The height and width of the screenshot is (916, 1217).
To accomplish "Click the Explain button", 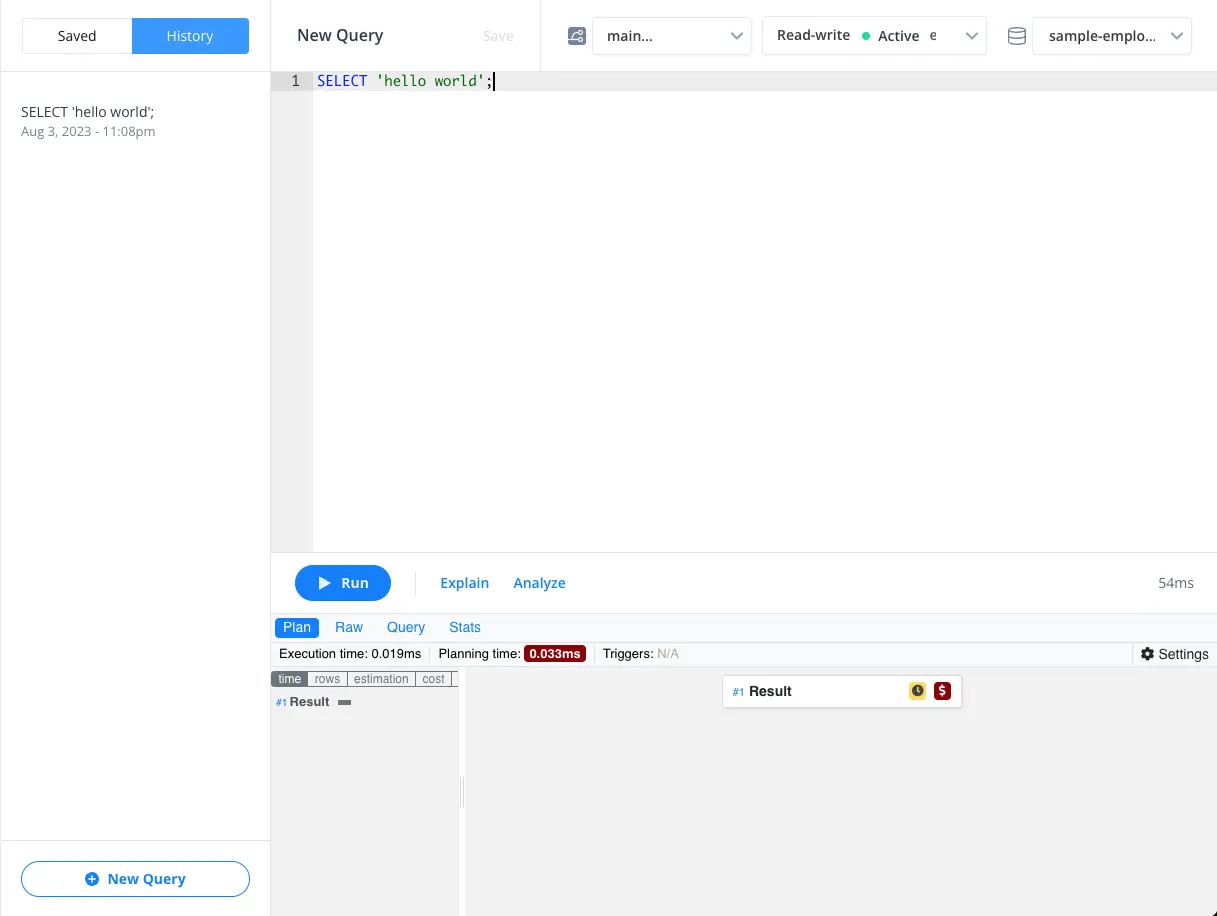I will [464, 583].
